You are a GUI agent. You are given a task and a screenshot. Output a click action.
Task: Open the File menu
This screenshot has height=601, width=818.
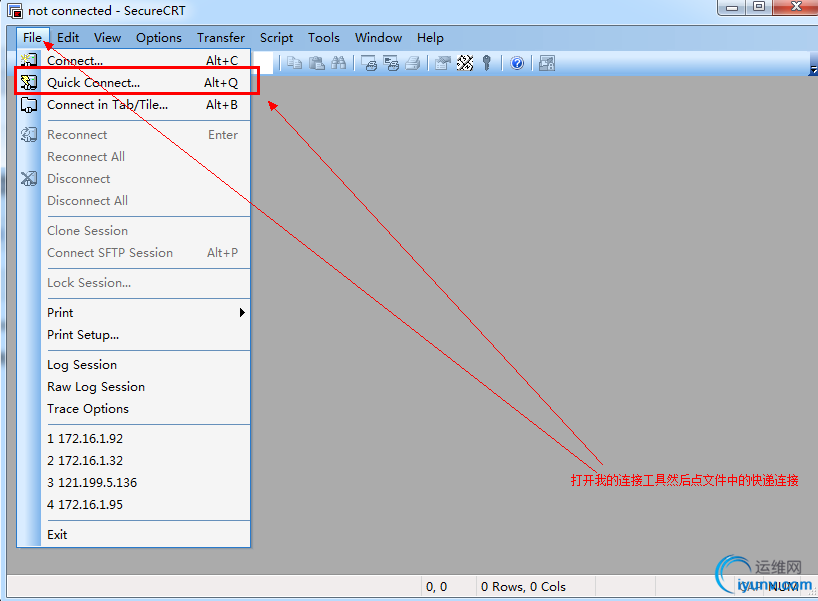point(32,38)
